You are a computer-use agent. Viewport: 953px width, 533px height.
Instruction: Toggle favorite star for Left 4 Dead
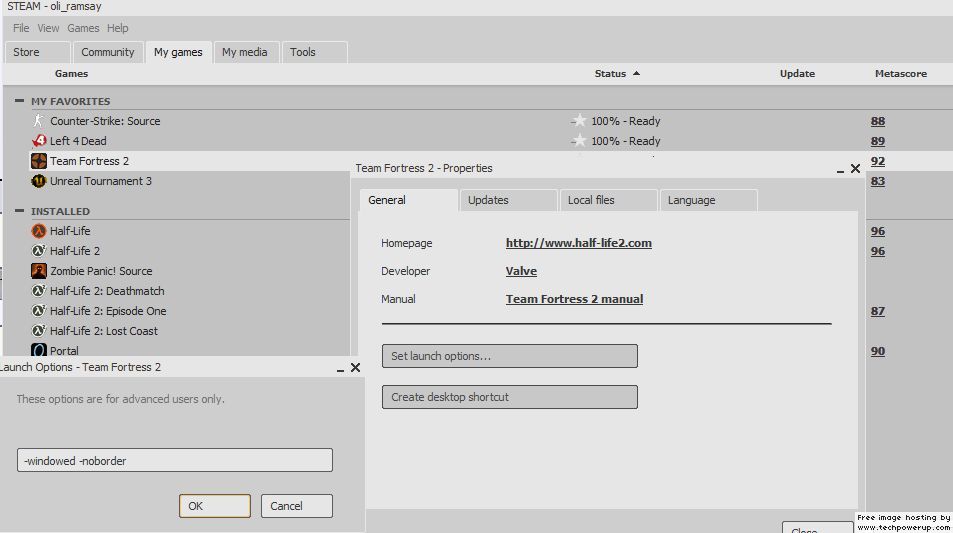point(579,141)
